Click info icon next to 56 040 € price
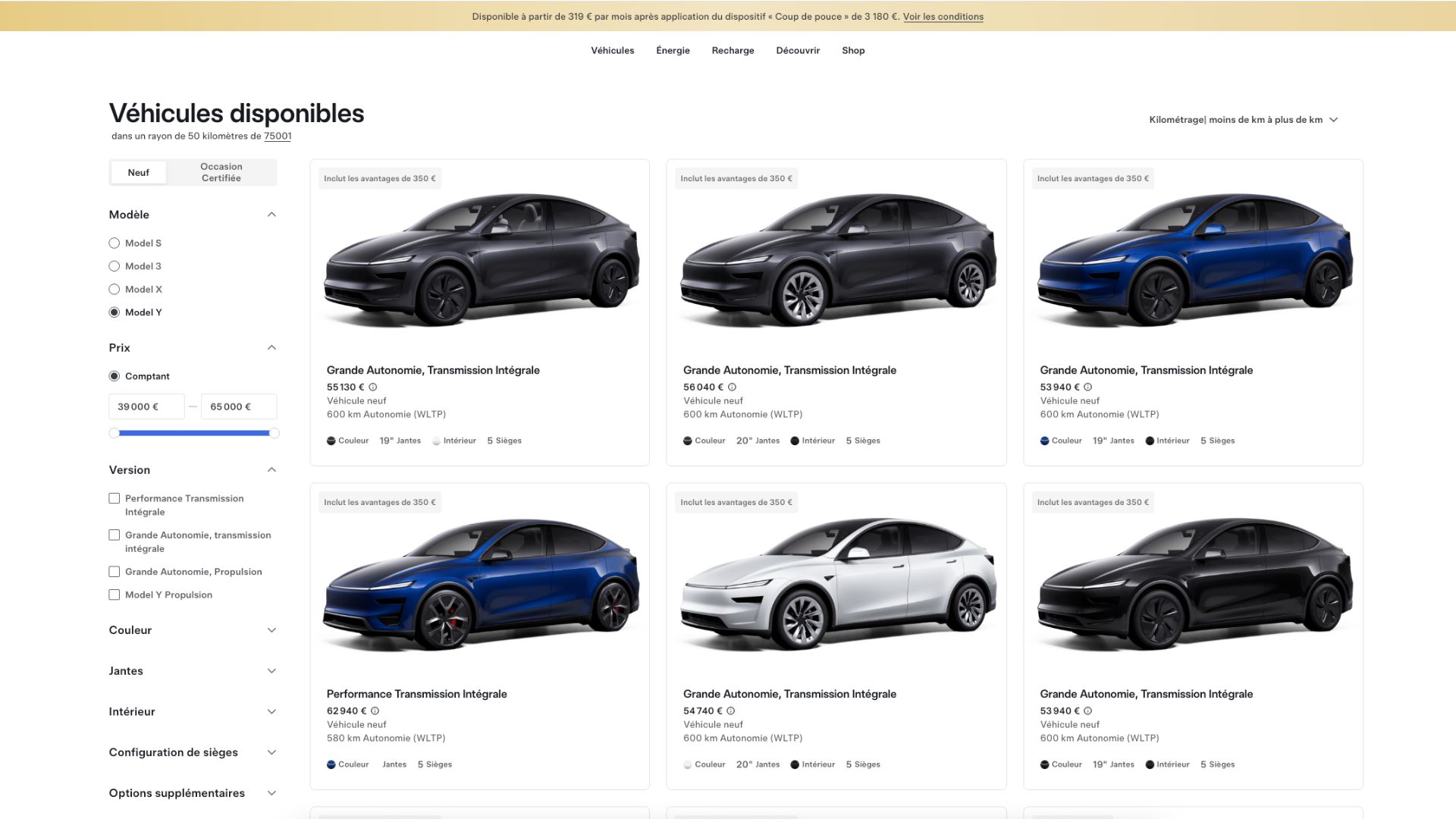Screen dimensions: 1456x819 coord(732,387)
